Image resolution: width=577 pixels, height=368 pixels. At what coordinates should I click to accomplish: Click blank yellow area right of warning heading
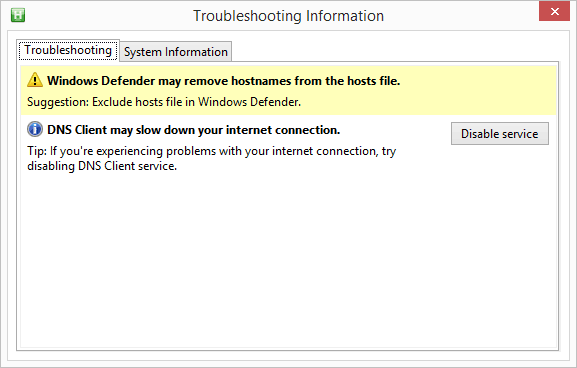pyautogui.click(x=478, y=81)
